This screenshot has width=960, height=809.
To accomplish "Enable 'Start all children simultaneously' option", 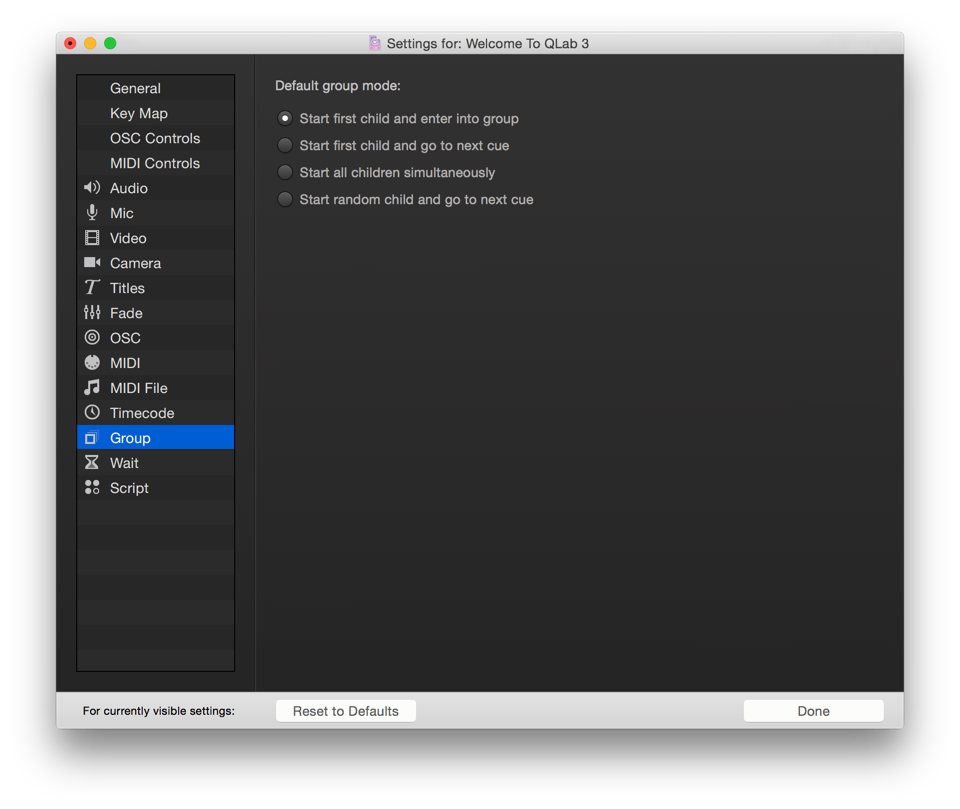I will pyautogui.click(x=285, y=172).
